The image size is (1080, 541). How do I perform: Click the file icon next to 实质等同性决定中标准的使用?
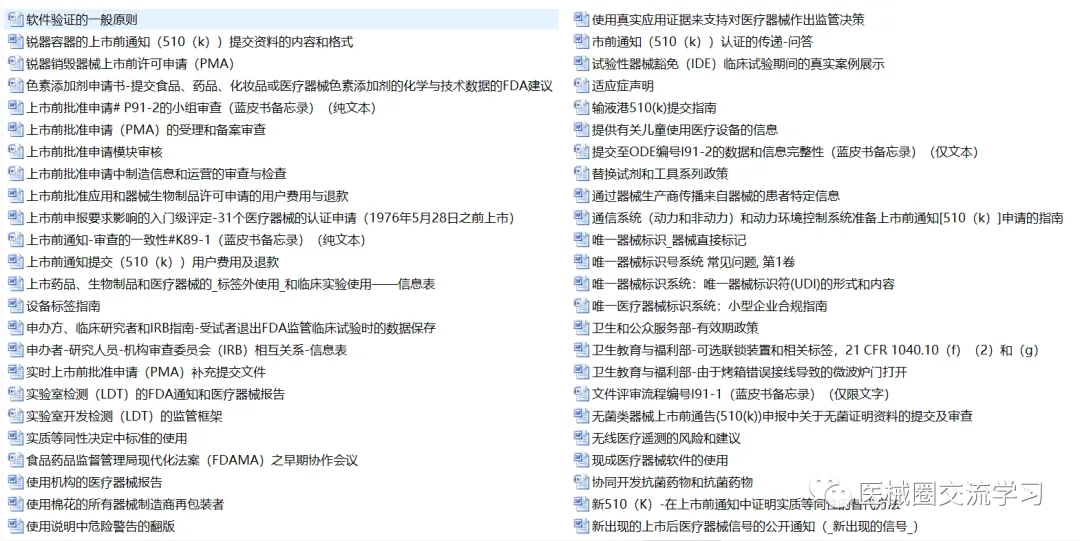point(15,438)
